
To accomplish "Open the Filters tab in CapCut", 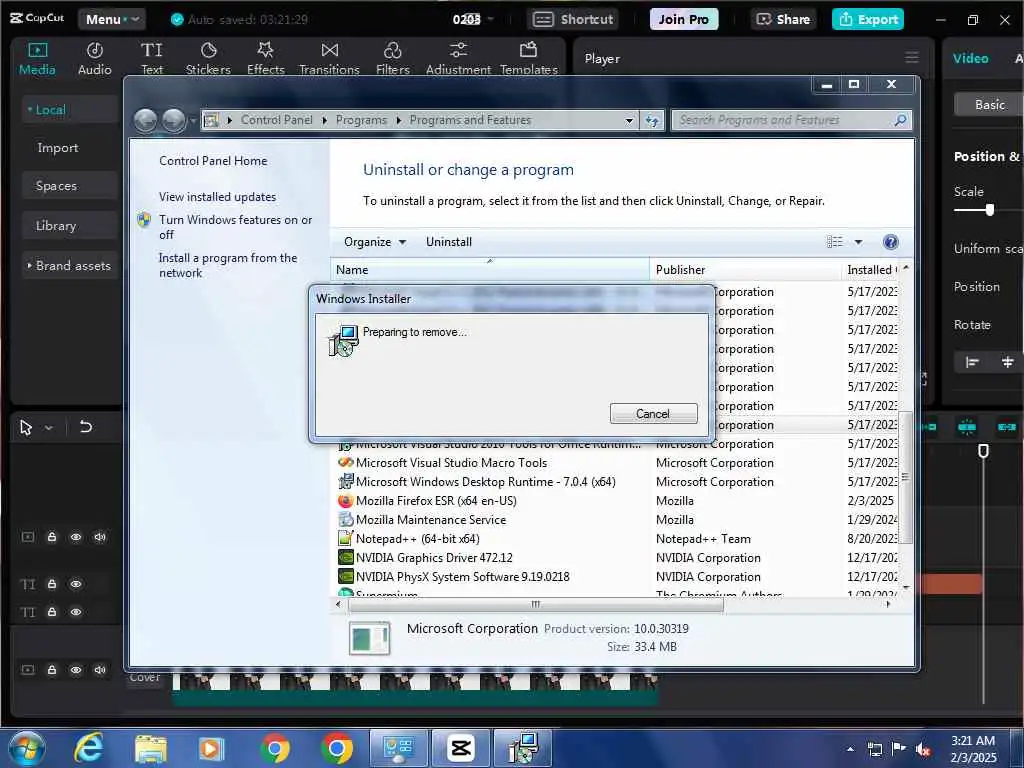I will pyautogui.click(x=392, y=59).
